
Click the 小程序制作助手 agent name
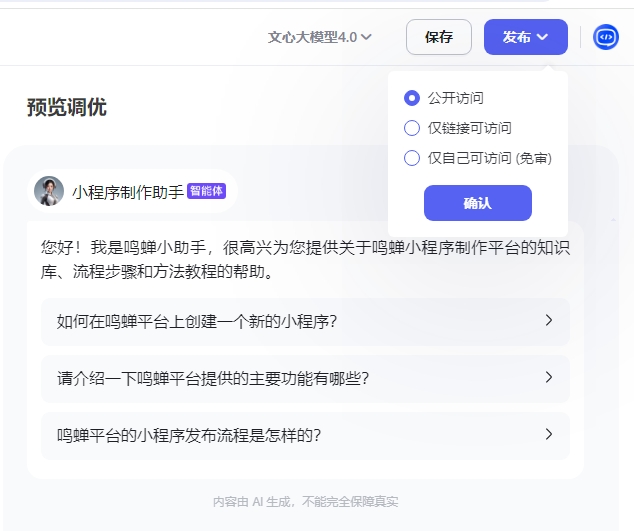coord(128,192)
